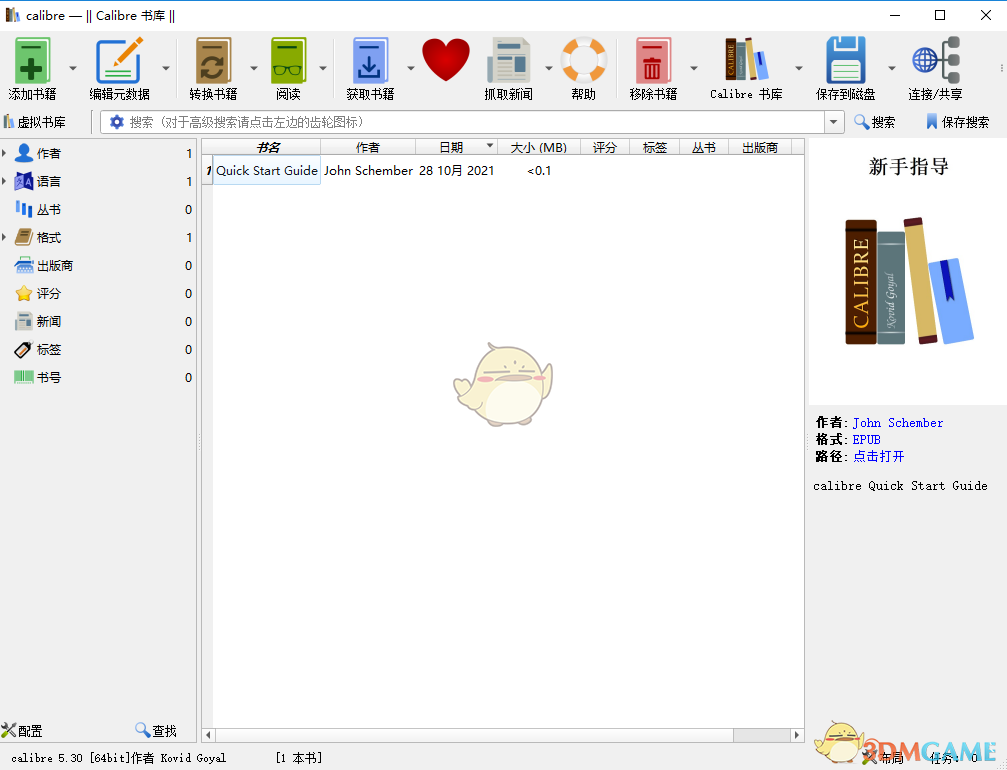This screenshot has width=1007, height=770.
Task: Open book folder via 点击打开 link
Action: pyautogui.click(x=878, y=456)
